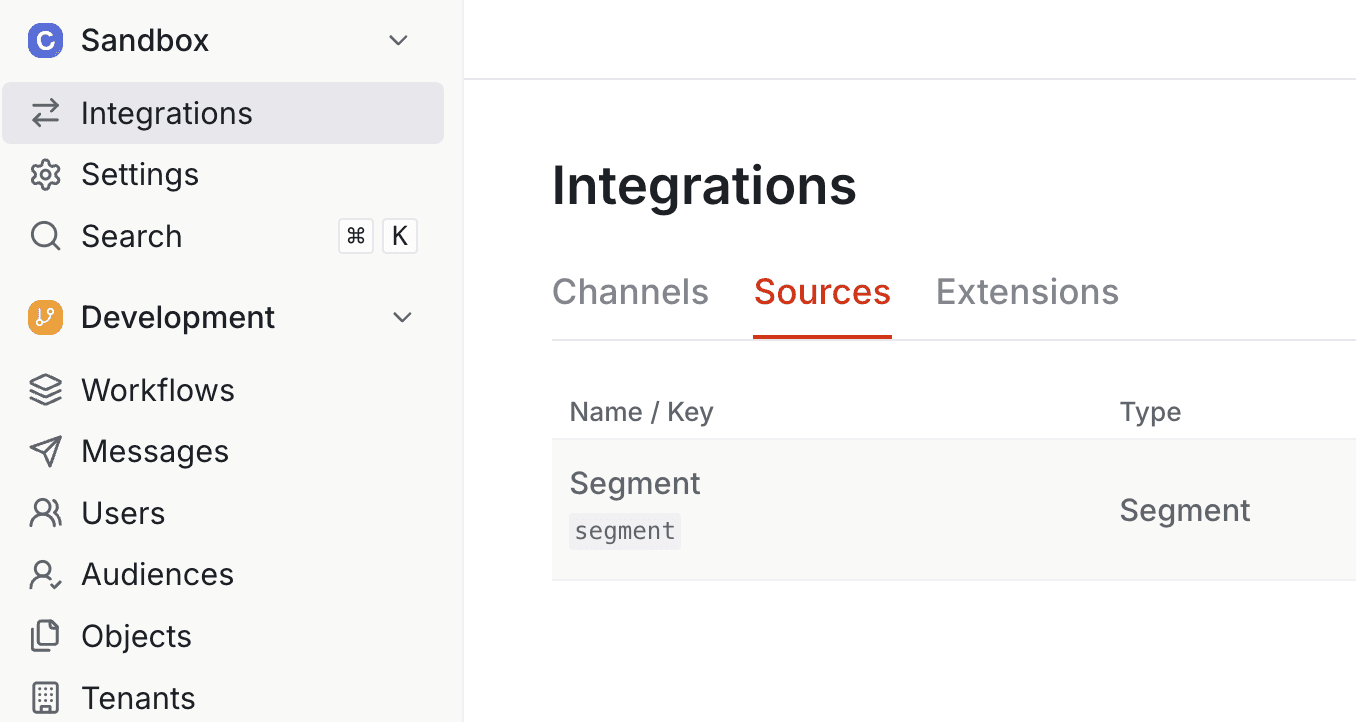The height and width of the screenshot is (722, 1356).
Task: Click the Sandbox account logo icon
Action: (x=46, y=41)
